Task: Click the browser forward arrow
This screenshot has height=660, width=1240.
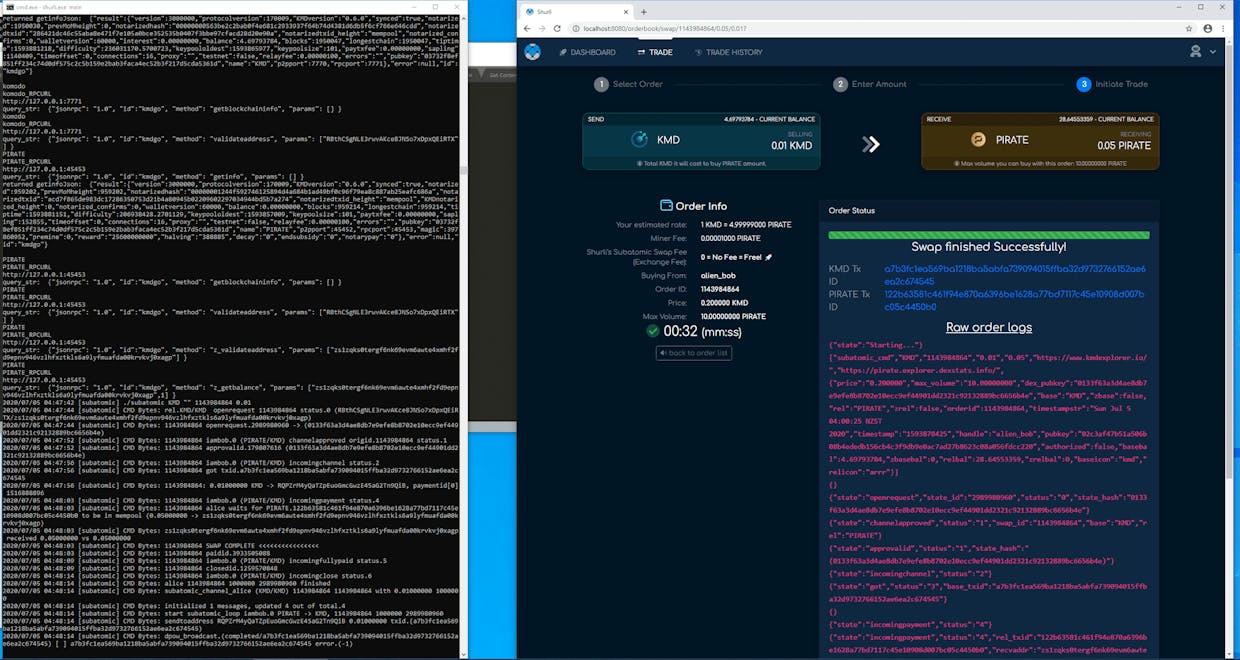Action: 543,29
